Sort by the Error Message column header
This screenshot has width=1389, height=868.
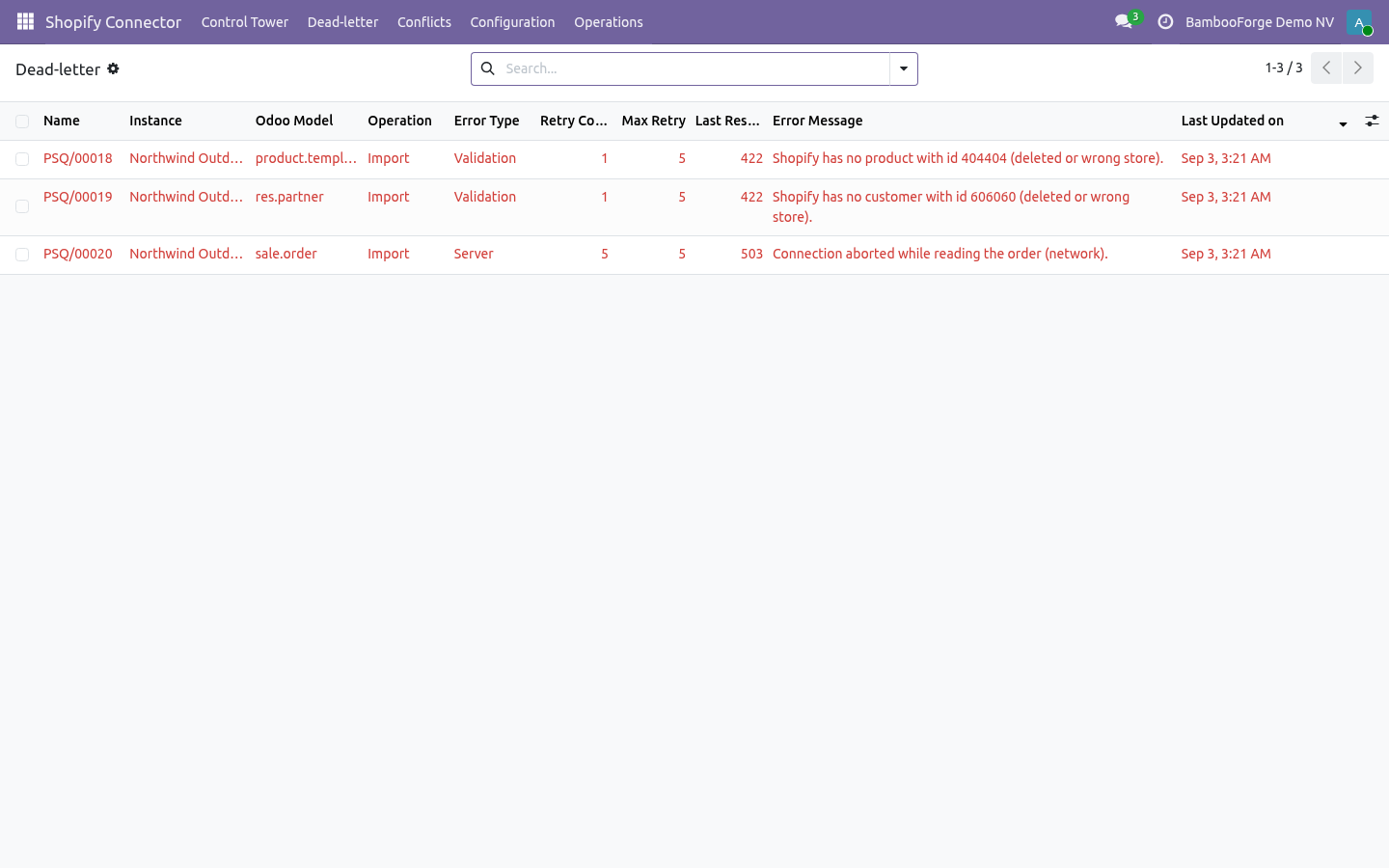pyautogui.click(x=818, y=121)
